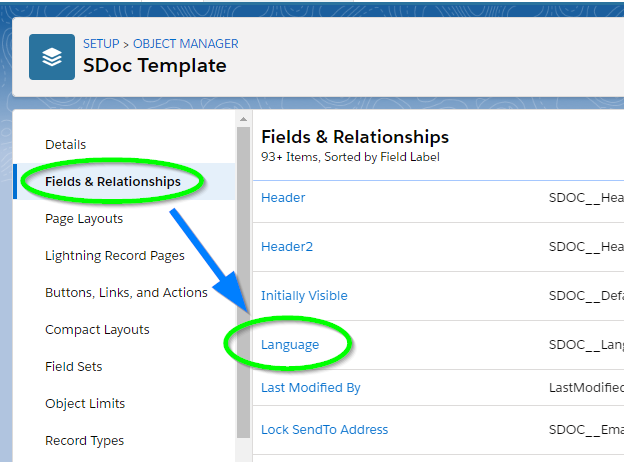Click the Fields & Relationships panel heading
The width and height of the screenshot is (624, 462).
355,136
